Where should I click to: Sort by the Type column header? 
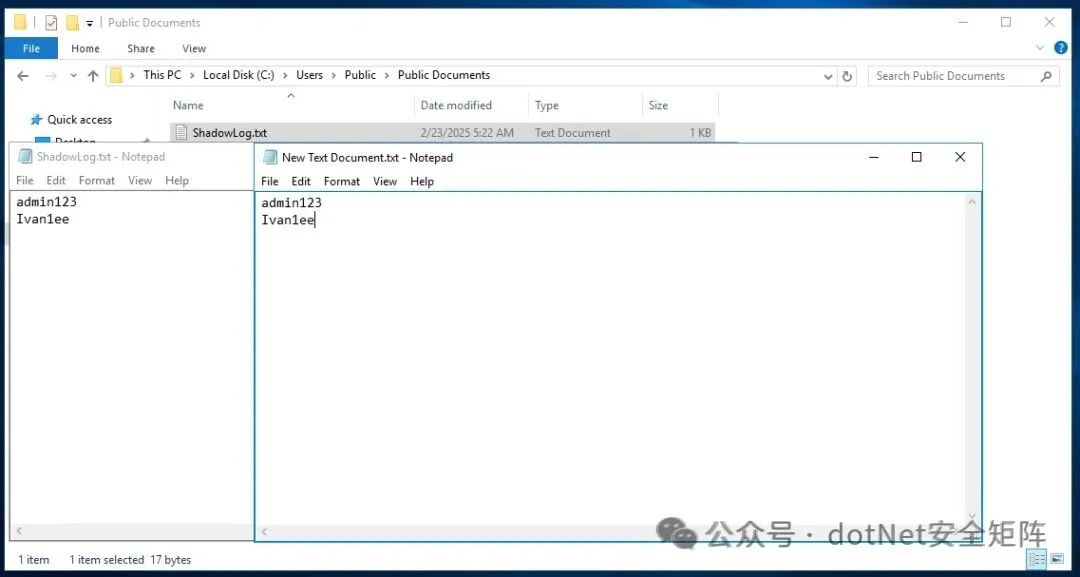(546, 105)
